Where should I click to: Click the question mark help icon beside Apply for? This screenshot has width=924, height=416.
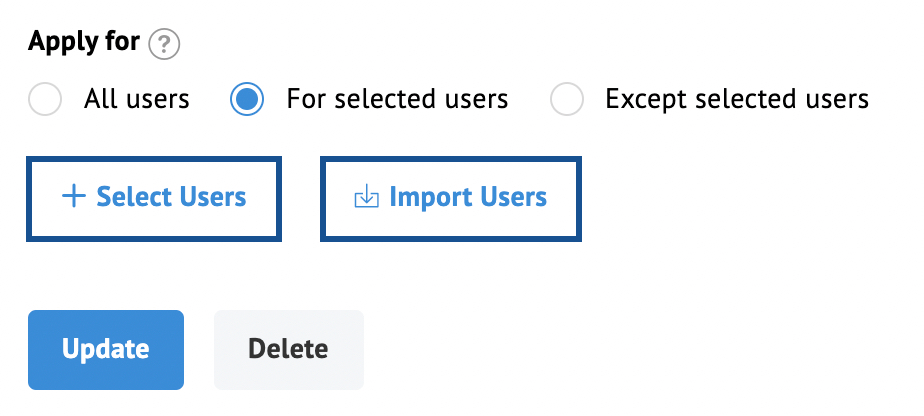[x=164, y=45]
